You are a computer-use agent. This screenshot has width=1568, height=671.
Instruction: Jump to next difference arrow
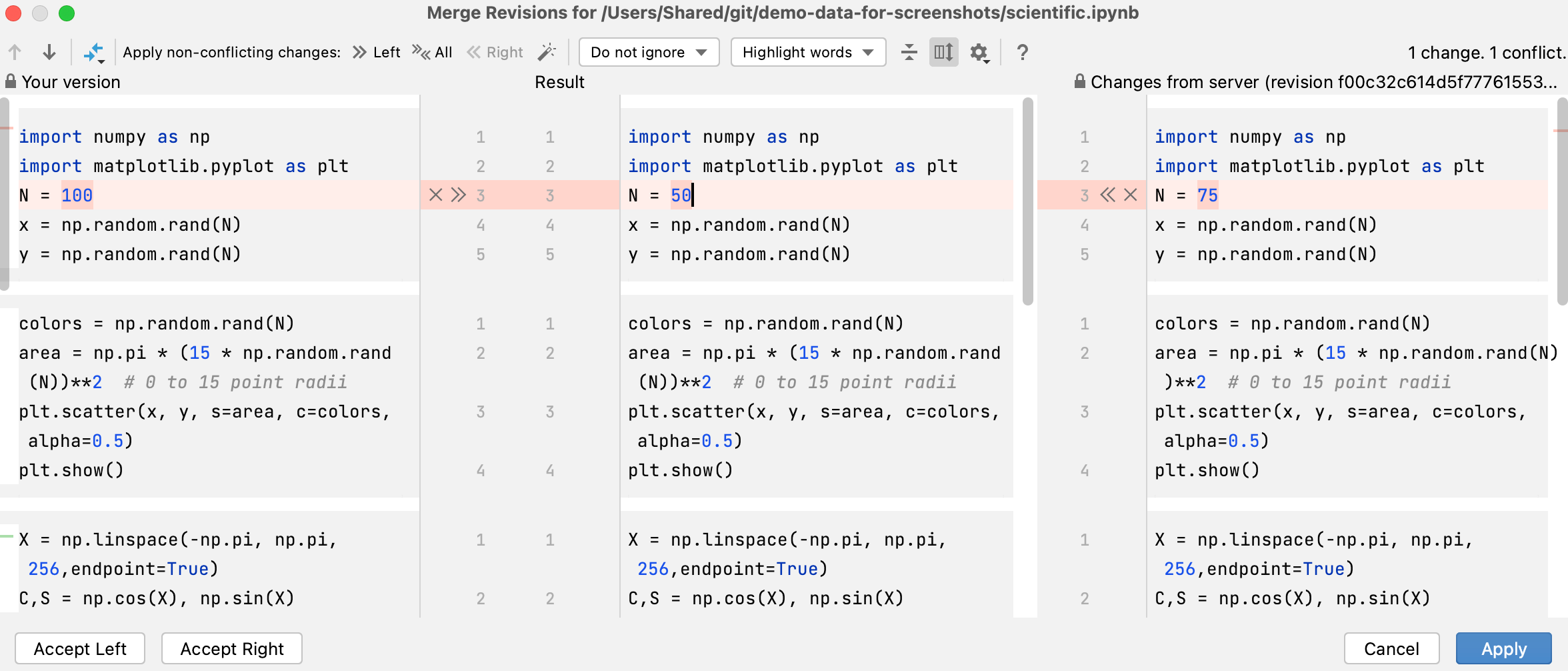tap(49, 52)
